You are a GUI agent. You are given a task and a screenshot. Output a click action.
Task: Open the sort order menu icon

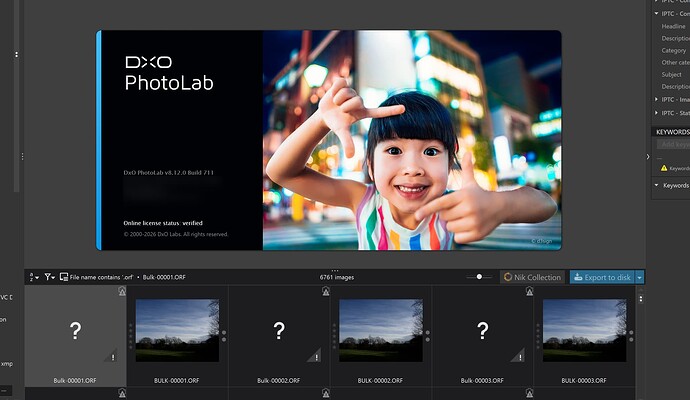click(35, 276)
